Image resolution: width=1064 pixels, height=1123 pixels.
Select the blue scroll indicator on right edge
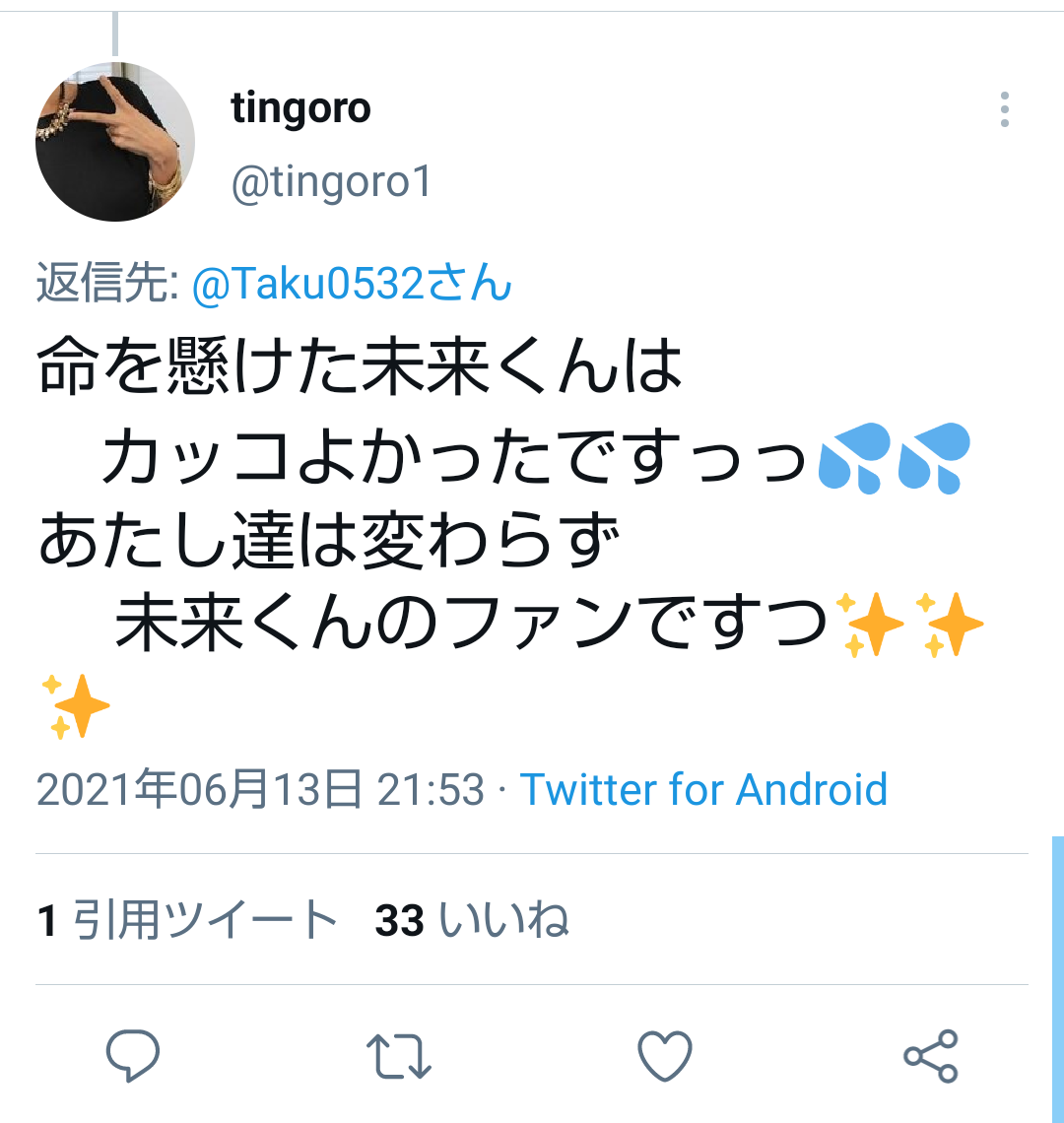coord(1057,979)
